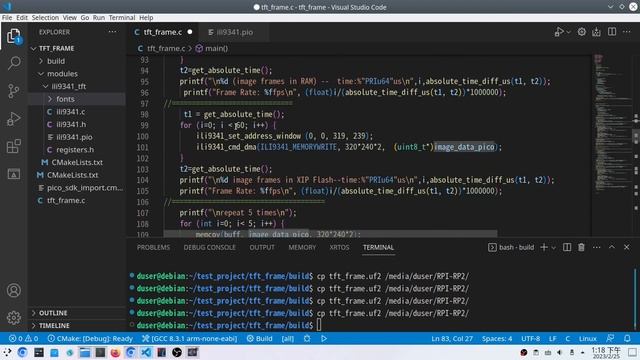Image resolution: width=640 pixels, height=360 pixels.
Task: Click errors and warnings count in status bar
Action: click(x=24, y=338)
